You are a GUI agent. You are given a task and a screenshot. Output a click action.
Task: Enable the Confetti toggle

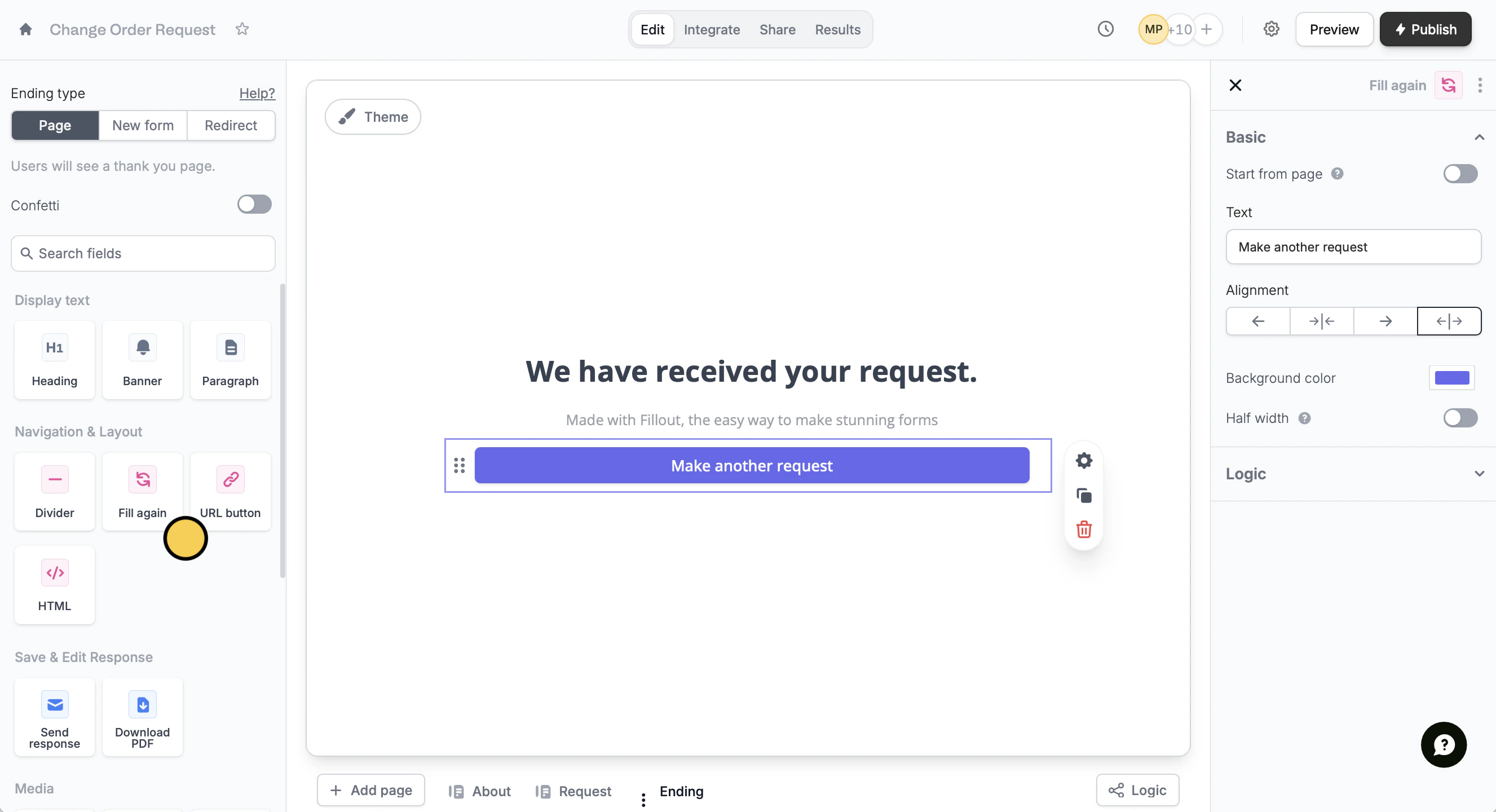pos(254,204)
